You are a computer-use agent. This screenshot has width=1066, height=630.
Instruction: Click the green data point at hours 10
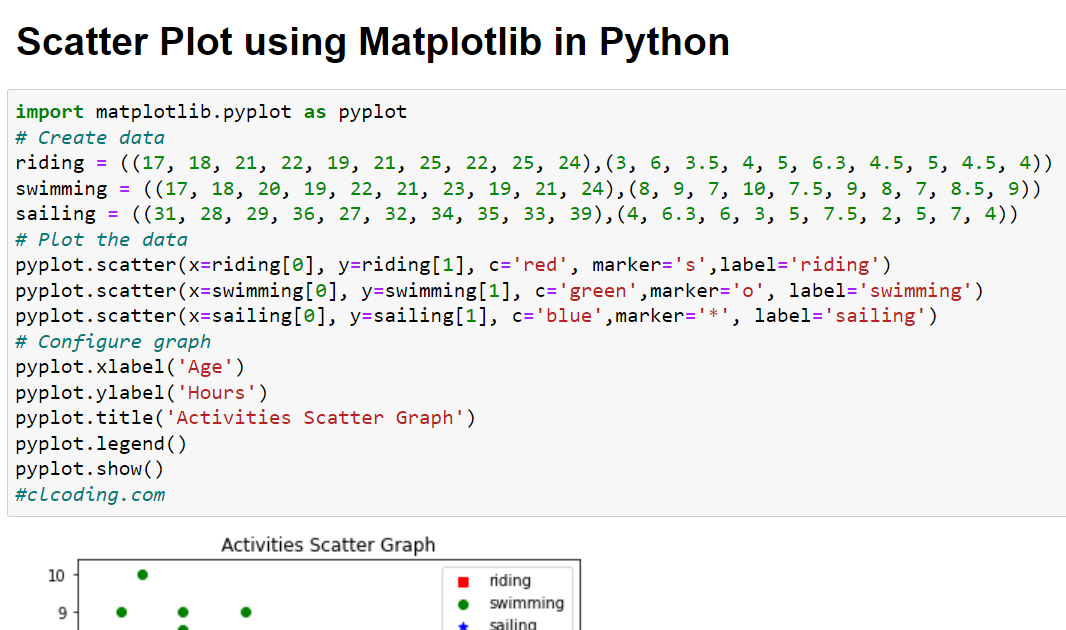pos(142,575)
